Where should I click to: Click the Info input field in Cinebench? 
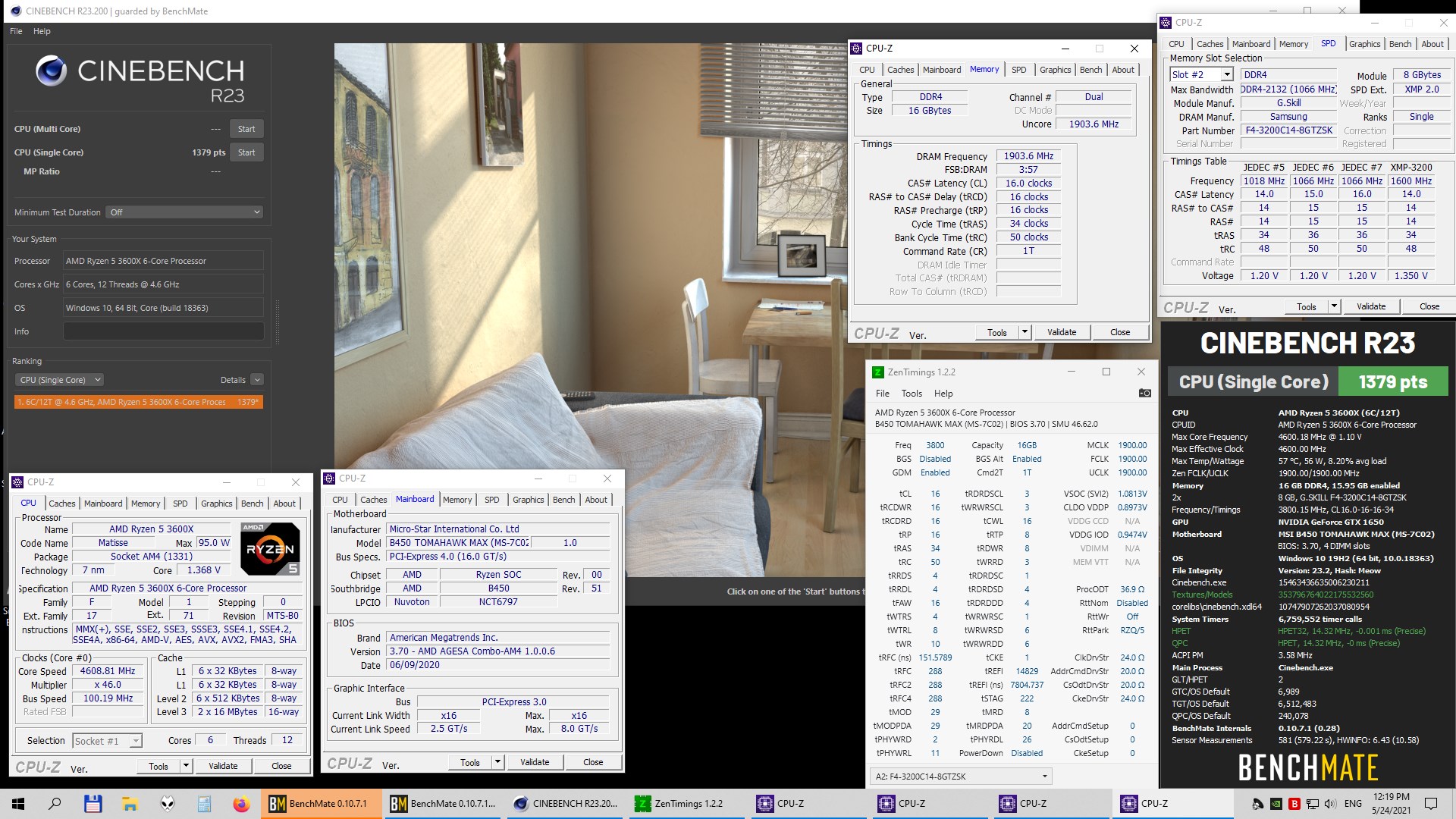pyautogui.click(x=163, y=331)
